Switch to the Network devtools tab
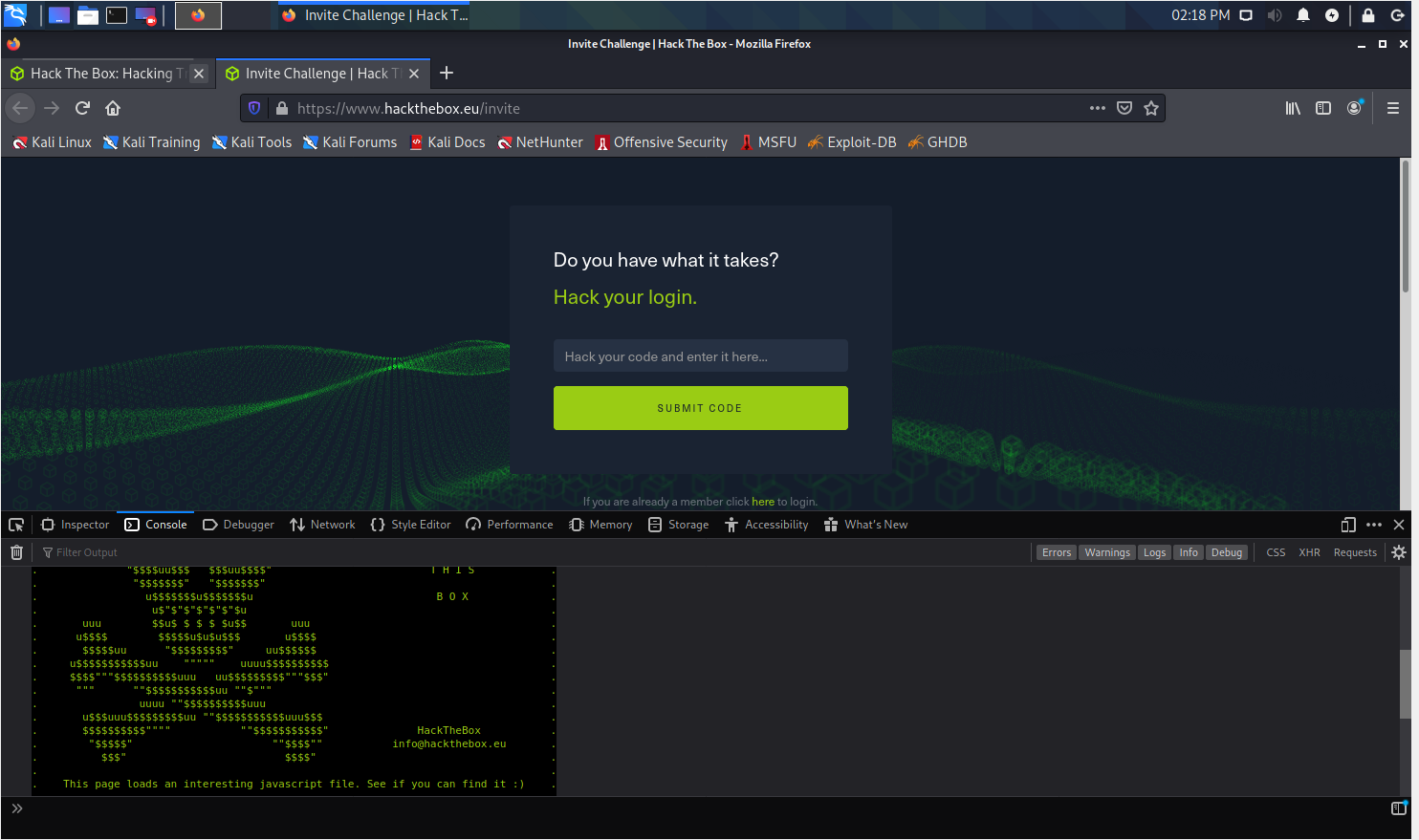The image size is (1419, 840). point(322,525)
